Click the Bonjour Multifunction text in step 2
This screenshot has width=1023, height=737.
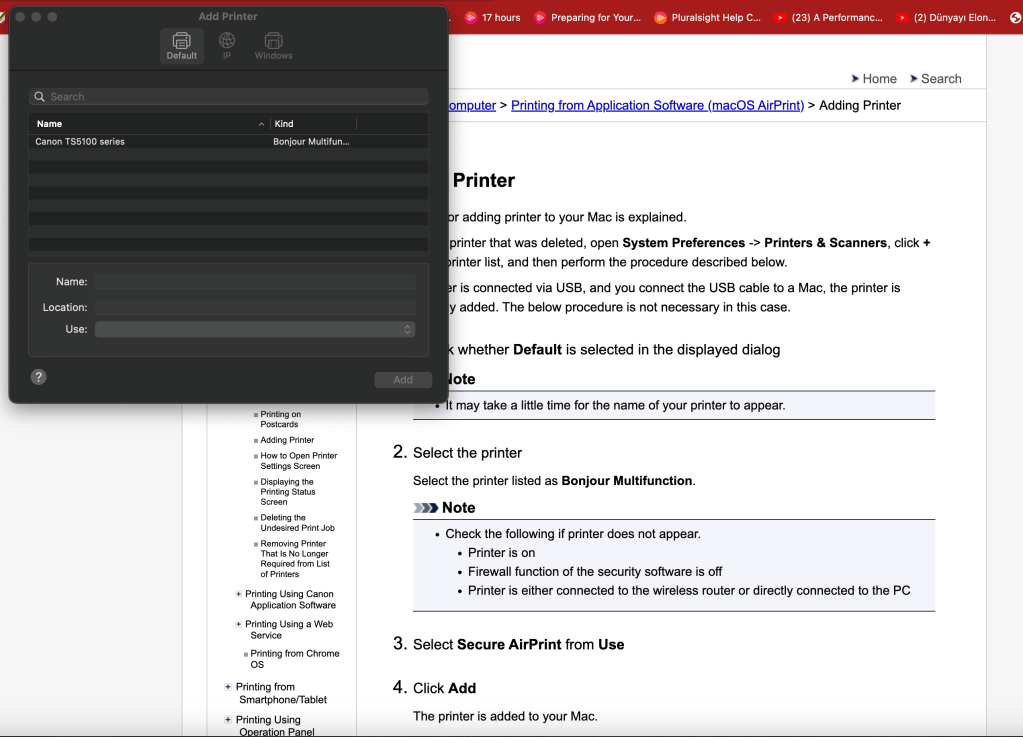[626, 481]
